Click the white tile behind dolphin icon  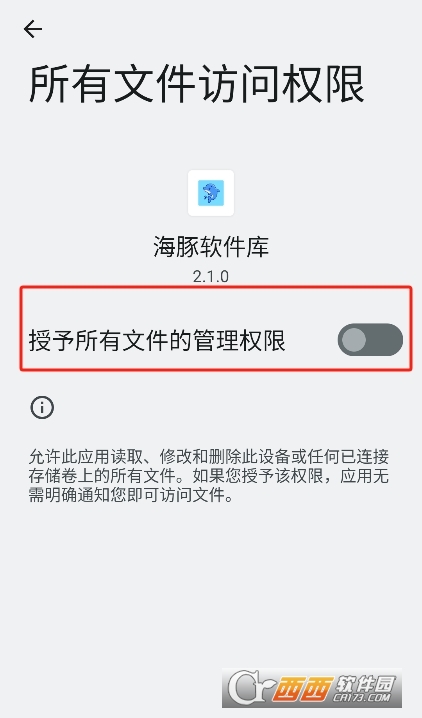point(211,193)
